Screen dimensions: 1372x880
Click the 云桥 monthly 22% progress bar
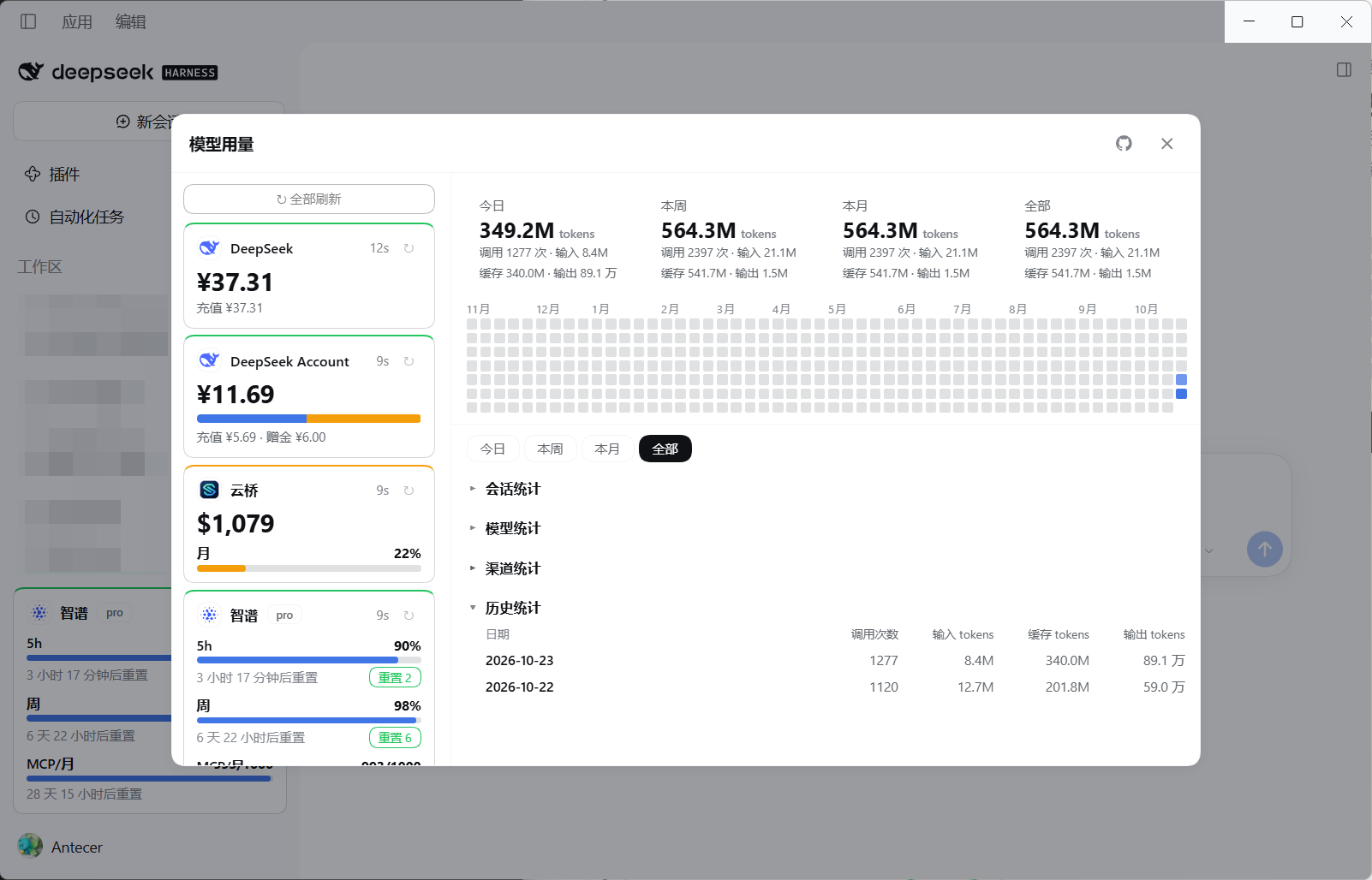point(308,568)
